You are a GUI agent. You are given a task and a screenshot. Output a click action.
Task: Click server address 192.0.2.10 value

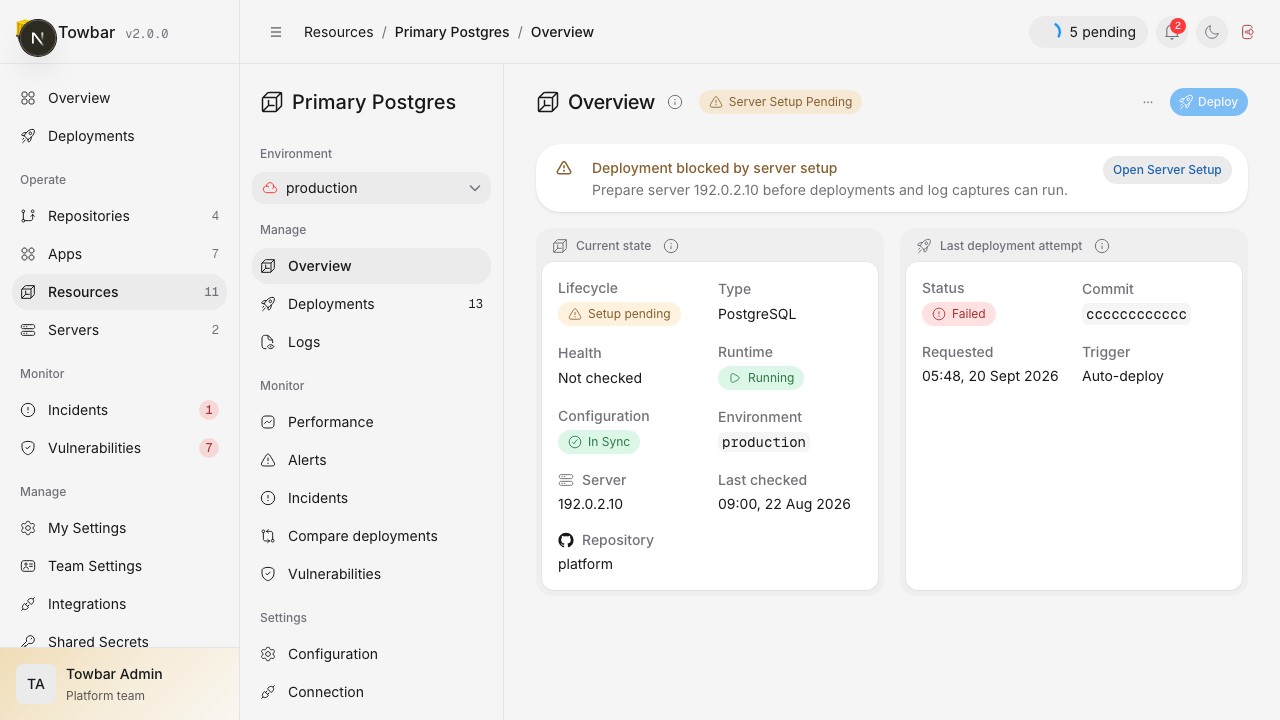click(590, 504)
